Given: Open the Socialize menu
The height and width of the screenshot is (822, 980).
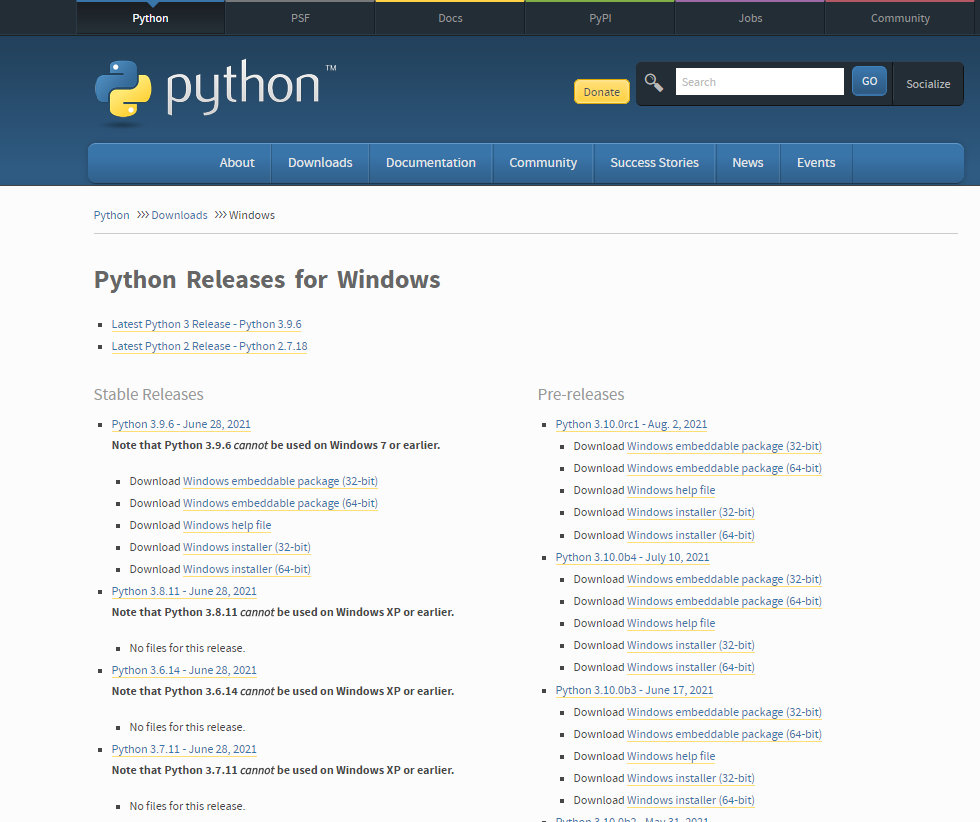Looking at the screenshot, I should pos(928,84).
